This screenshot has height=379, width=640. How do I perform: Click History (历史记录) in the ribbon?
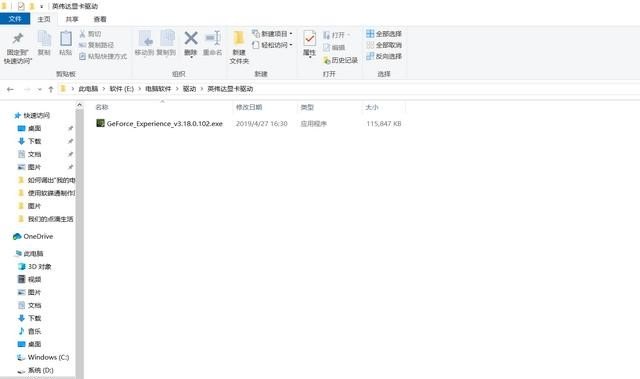point(340,60)
